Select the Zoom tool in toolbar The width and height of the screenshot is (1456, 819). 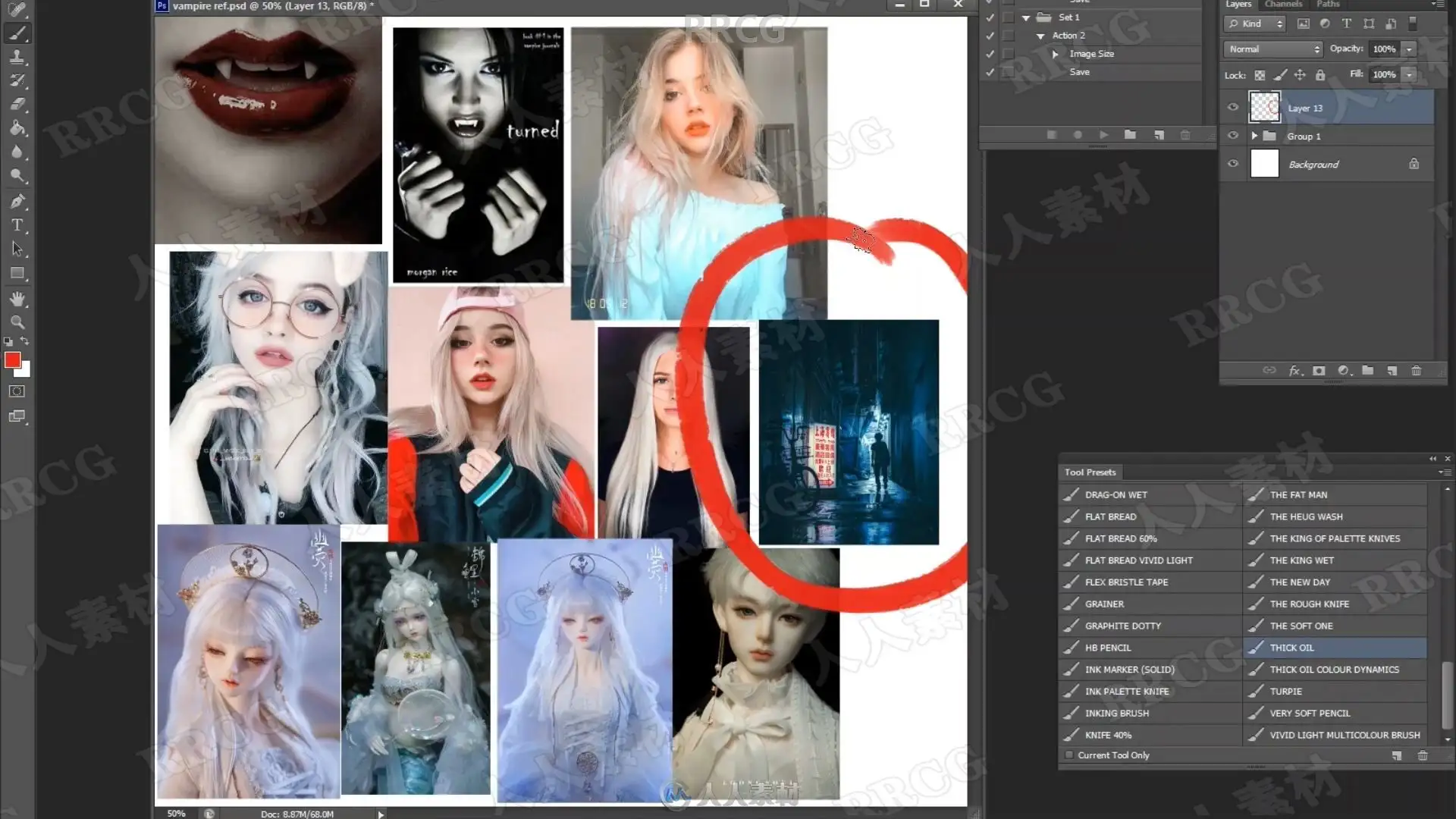click(x=17, y=322)
